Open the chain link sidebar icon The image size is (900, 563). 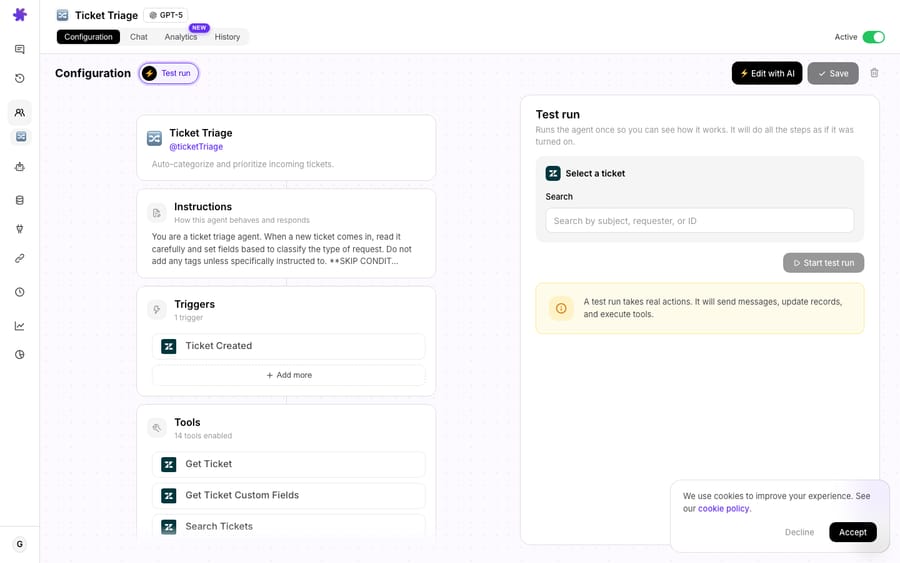coord(20,258)
